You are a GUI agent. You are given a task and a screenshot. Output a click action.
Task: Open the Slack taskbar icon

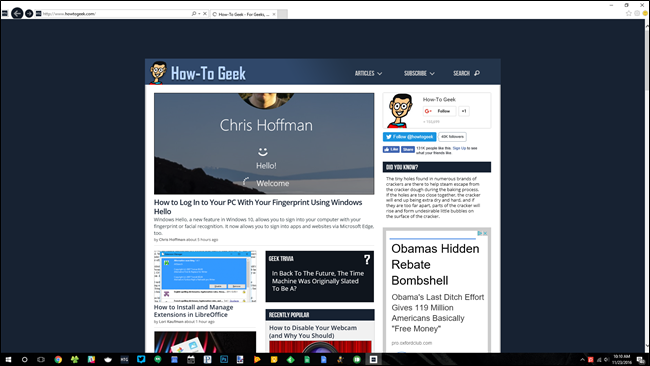click(x=91, y=359)
